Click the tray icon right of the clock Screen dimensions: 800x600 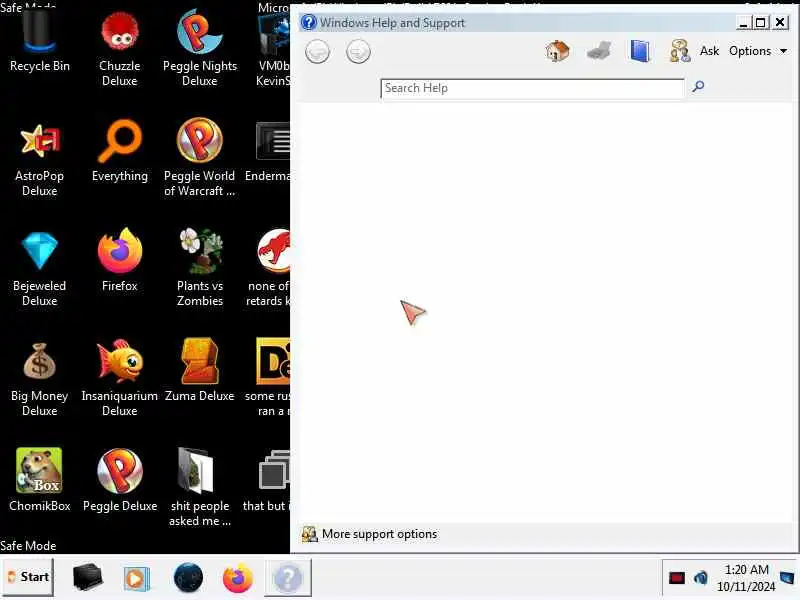click(x=787, y=578)
